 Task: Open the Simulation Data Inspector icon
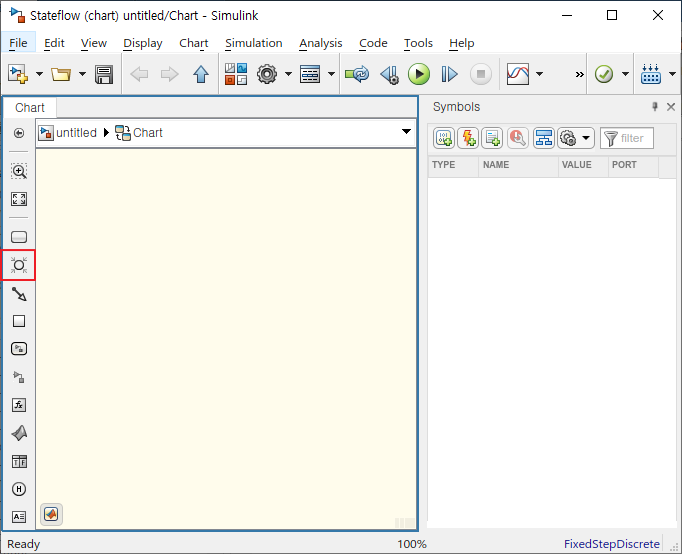click(518, 74)
